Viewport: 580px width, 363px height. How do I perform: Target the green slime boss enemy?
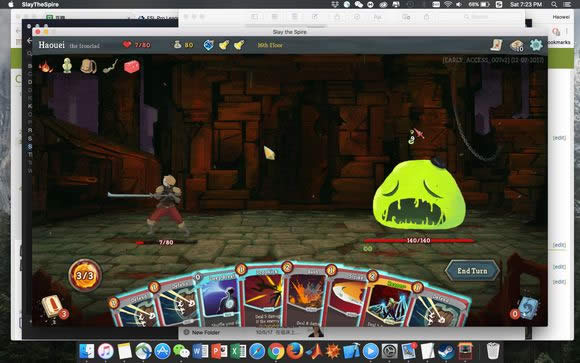tap(419, 195)
